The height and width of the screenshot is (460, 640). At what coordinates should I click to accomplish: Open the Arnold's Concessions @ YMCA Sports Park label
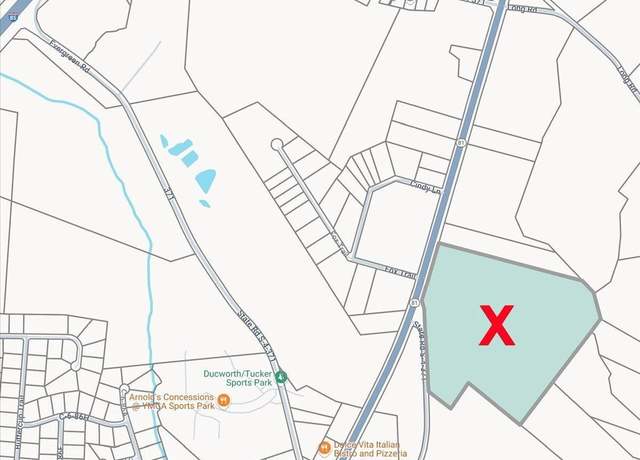tap(171, 401)
